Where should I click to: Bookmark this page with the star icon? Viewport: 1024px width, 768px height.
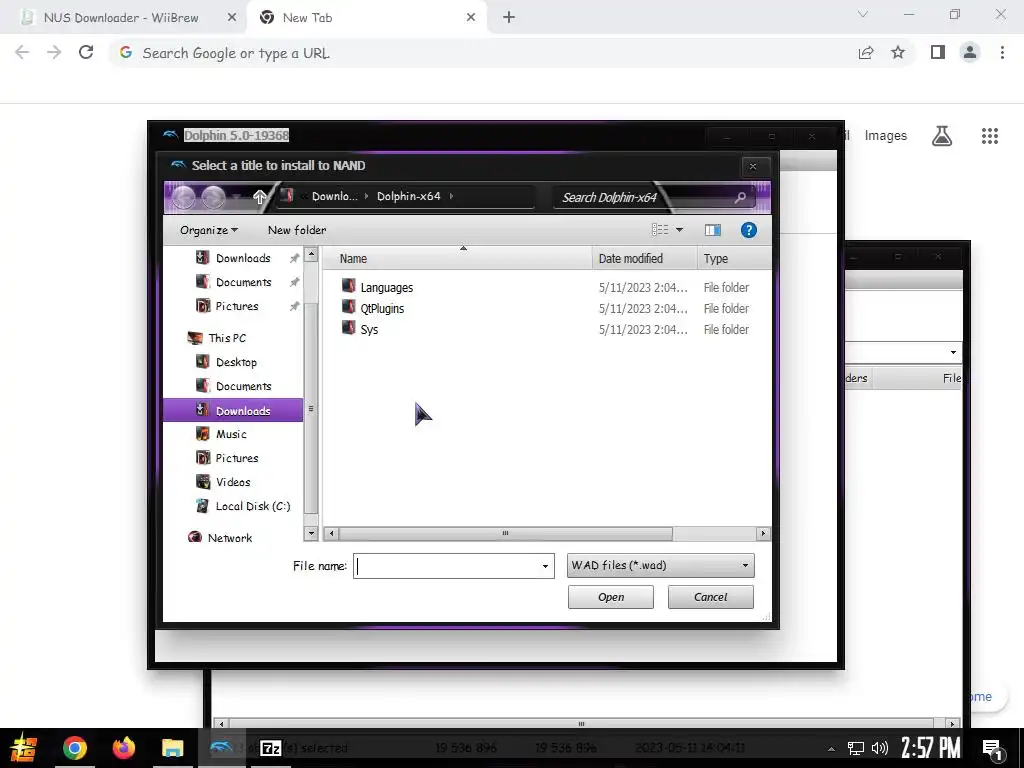tap(898, 52)
